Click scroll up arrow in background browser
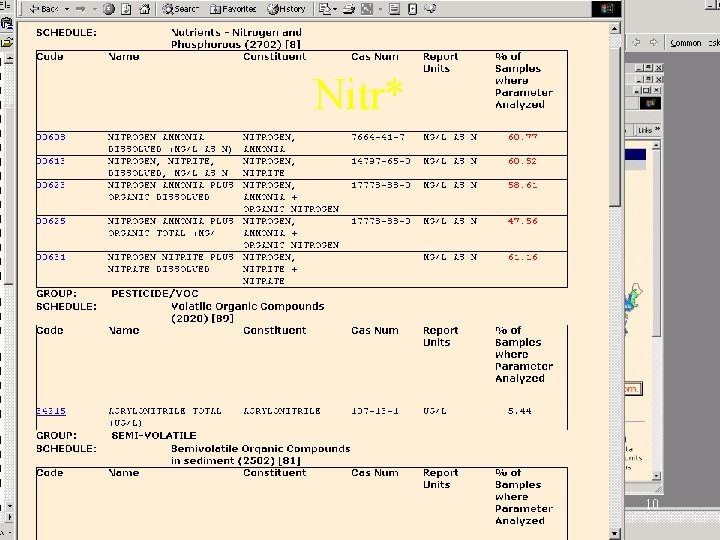The width and height of the screenshot is (720, 540). (657, 145)
